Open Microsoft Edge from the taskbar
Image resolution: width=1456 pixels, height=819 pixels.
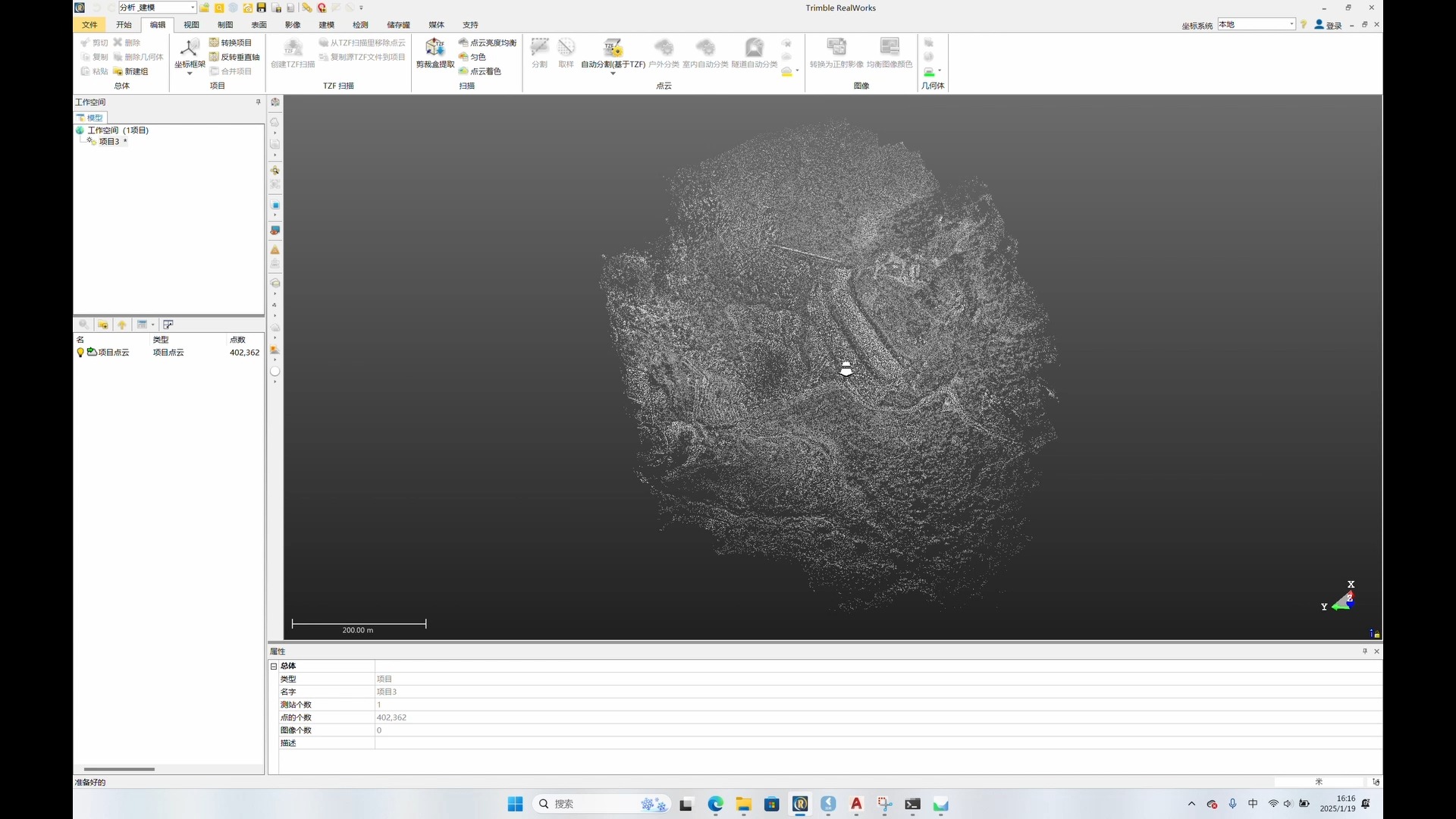click(x=715, y=805)
